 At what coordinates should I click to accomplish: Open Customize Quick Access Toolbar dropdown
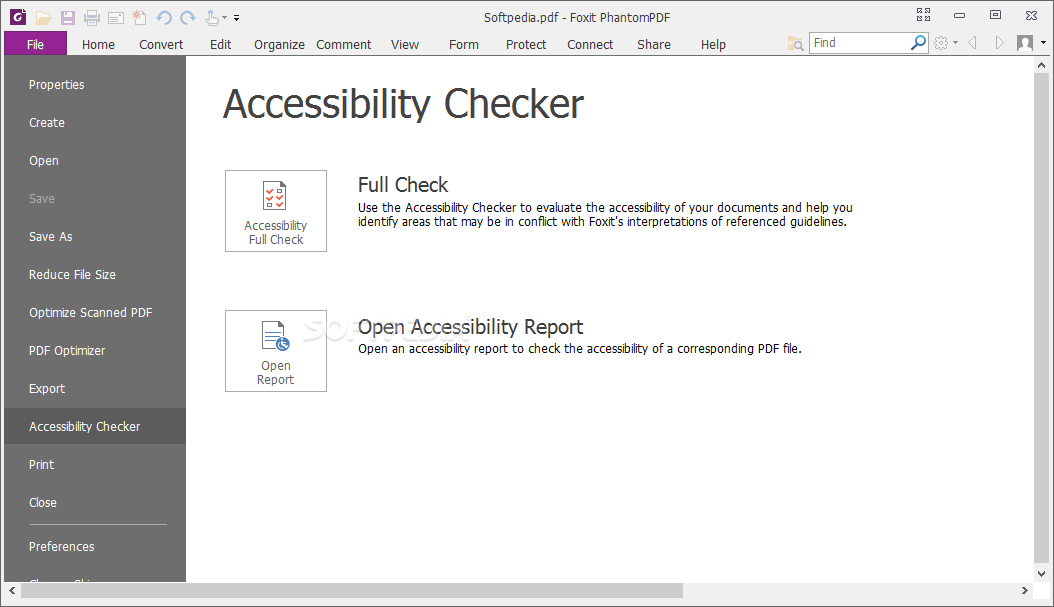coord(236,18)
